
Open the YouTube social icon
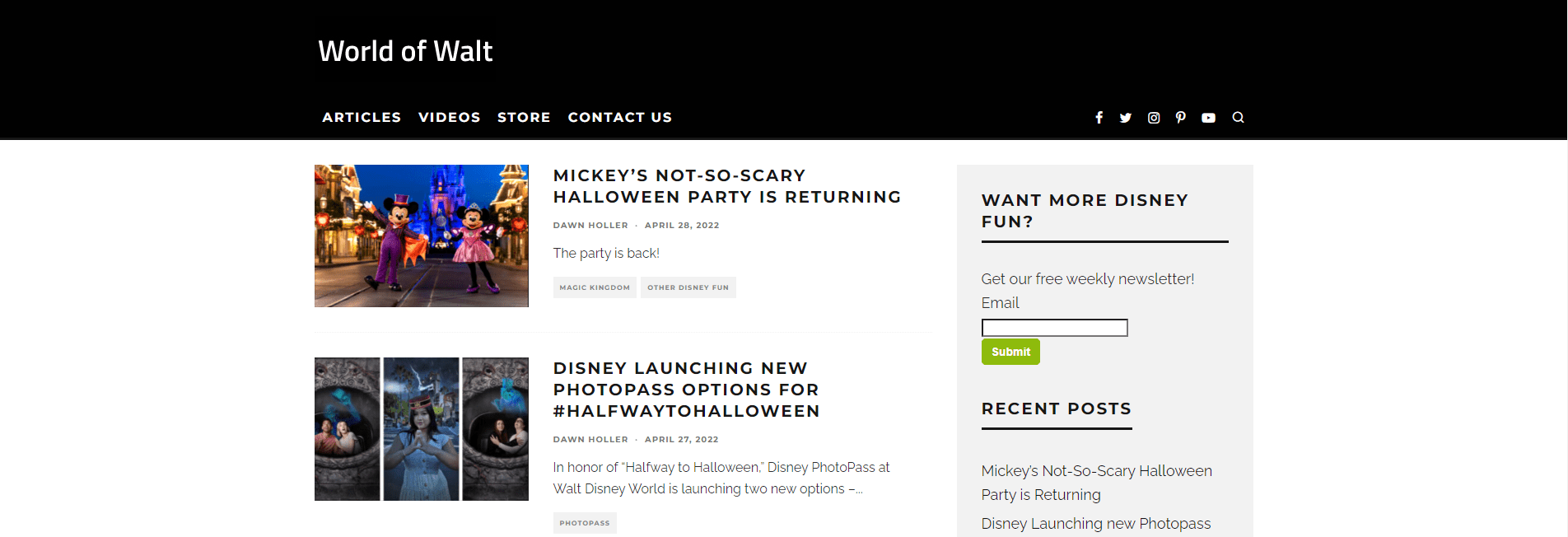tap(1208, 118)
